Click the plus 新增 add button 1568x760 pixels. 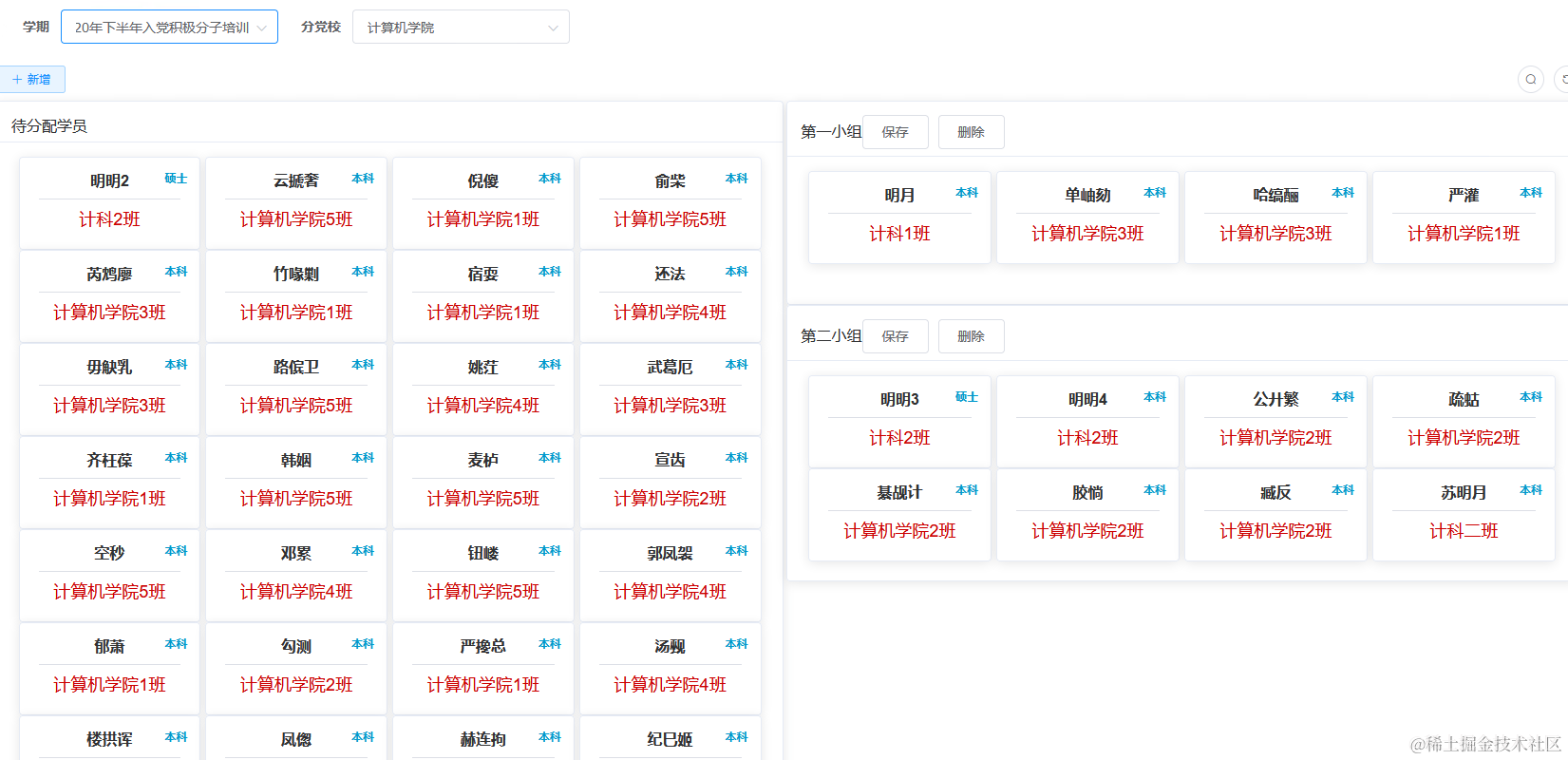coord(32,79)
